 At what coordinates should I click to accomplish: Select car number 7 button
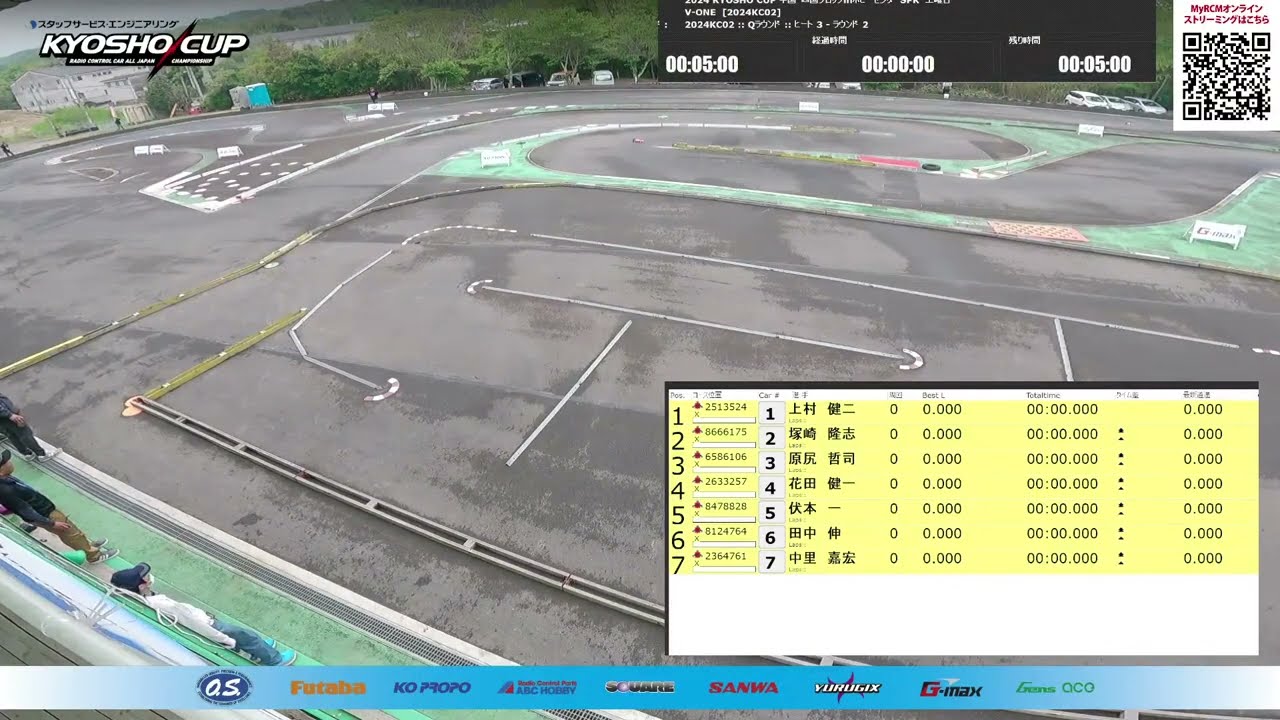click(770, 562)
